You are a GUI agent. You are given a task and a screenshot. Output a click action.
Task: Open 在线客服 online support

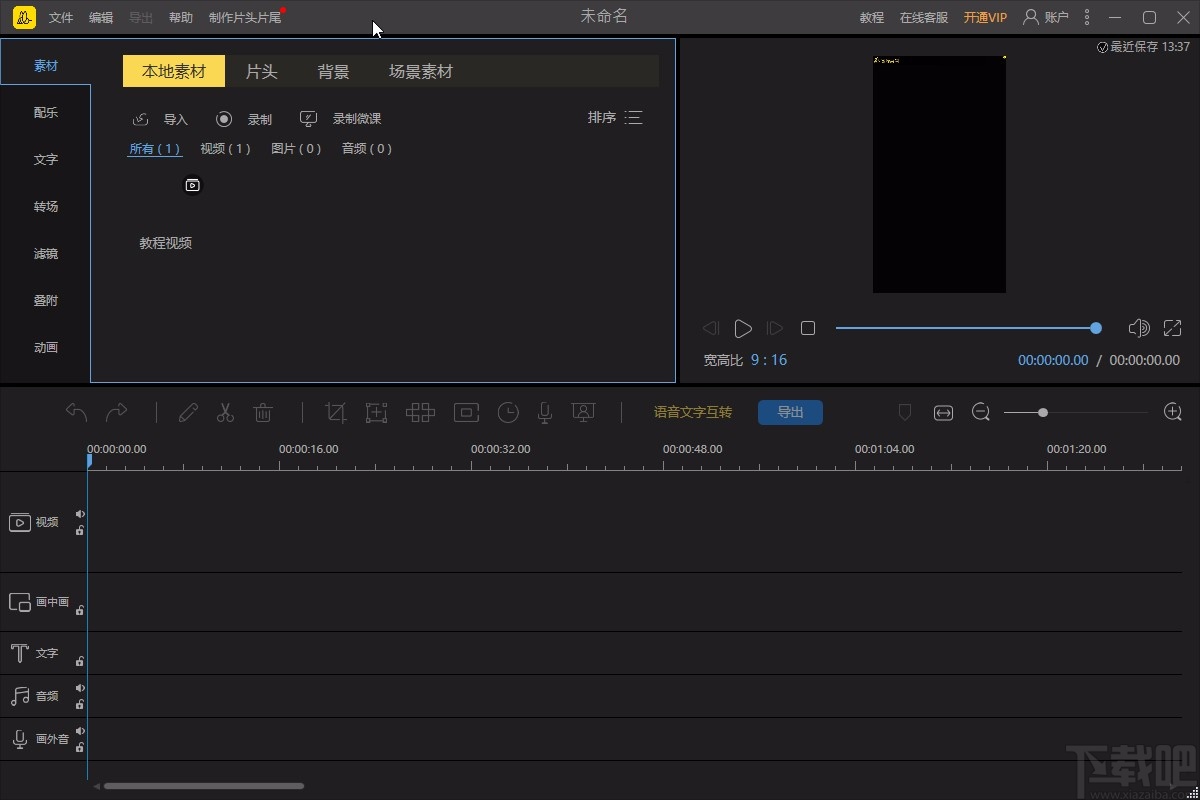click(924, 18)
